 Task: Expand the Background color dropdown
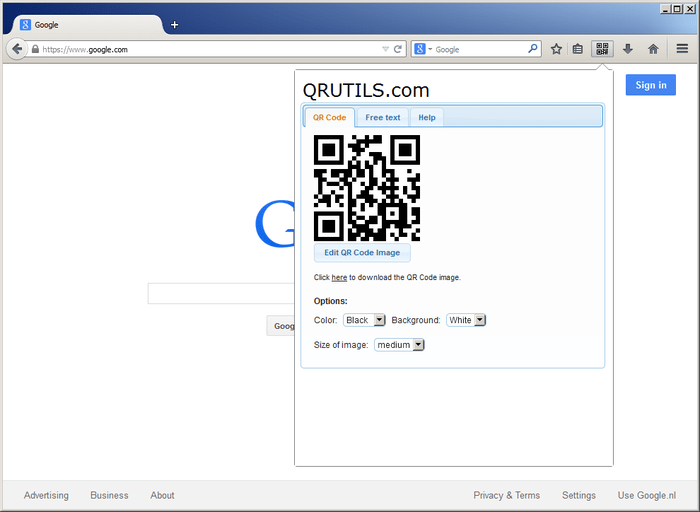[466, 320]
